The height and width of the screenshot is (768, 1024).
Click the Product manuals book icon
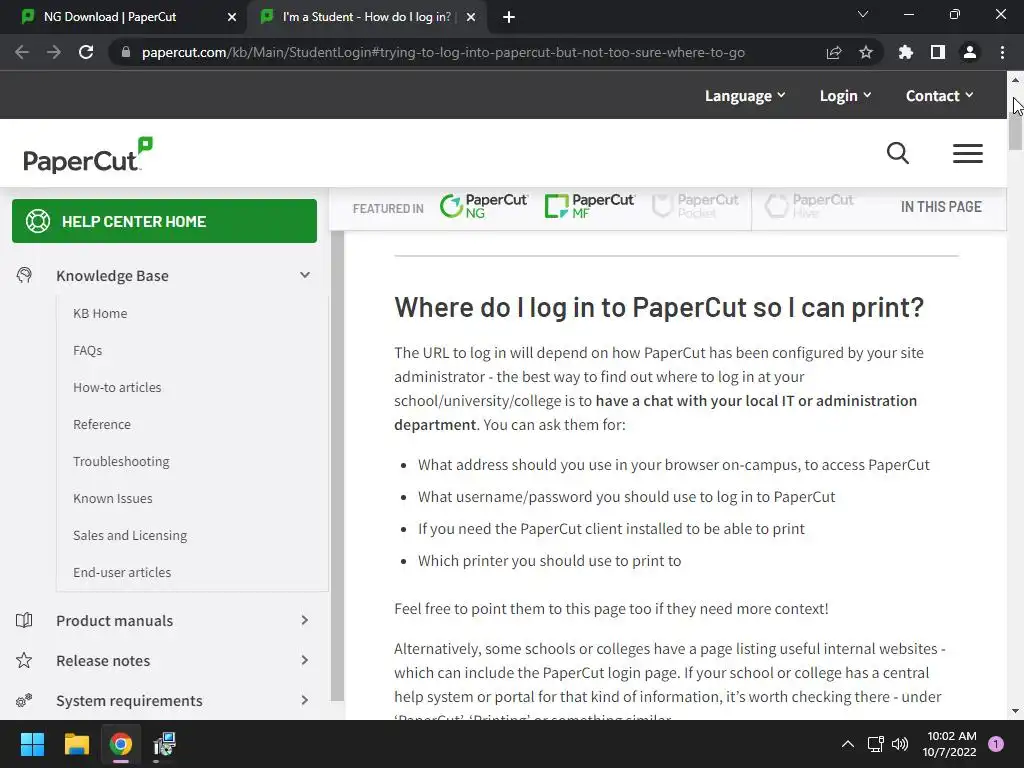(x=24, y=620)
